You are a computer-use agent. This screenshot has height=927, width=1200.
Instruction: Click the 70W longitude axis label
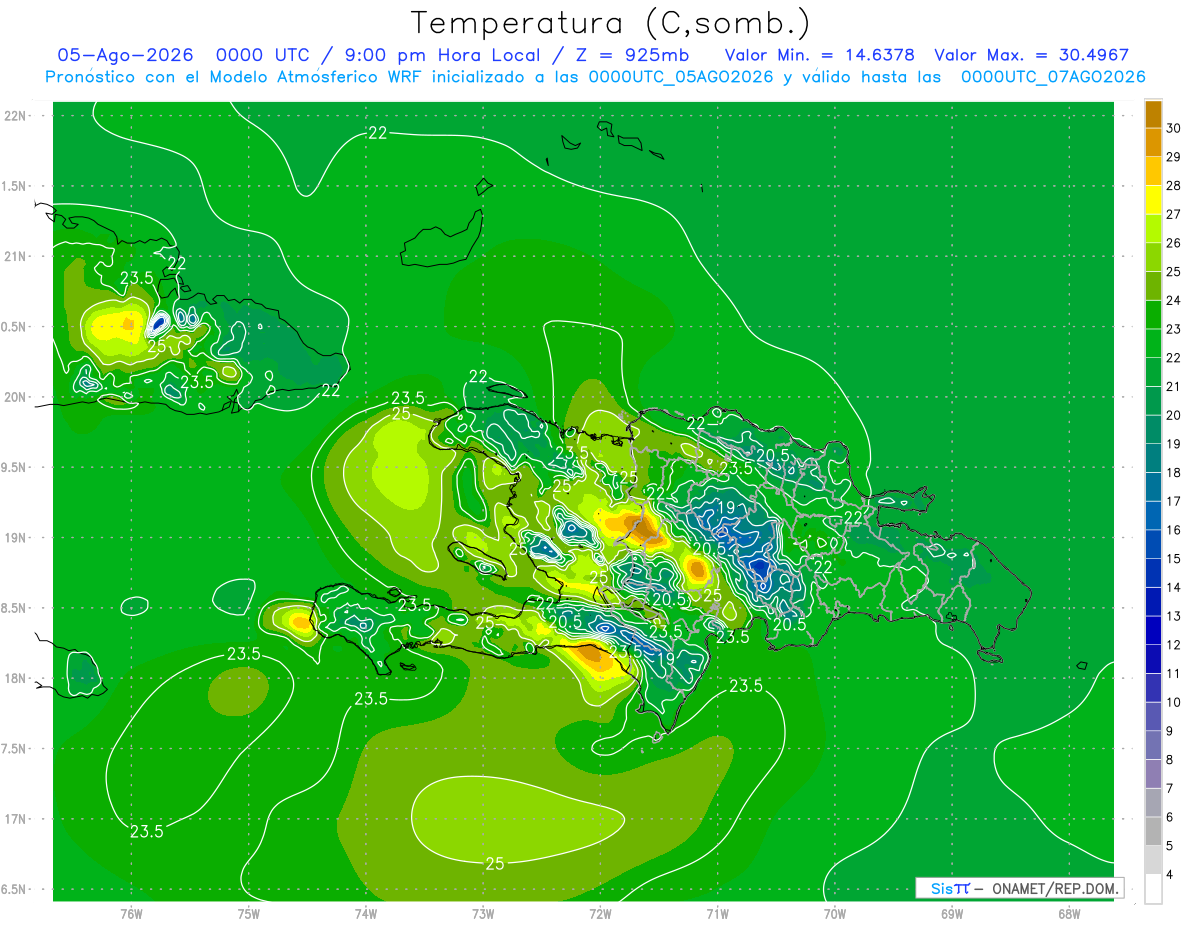(835, 913)
